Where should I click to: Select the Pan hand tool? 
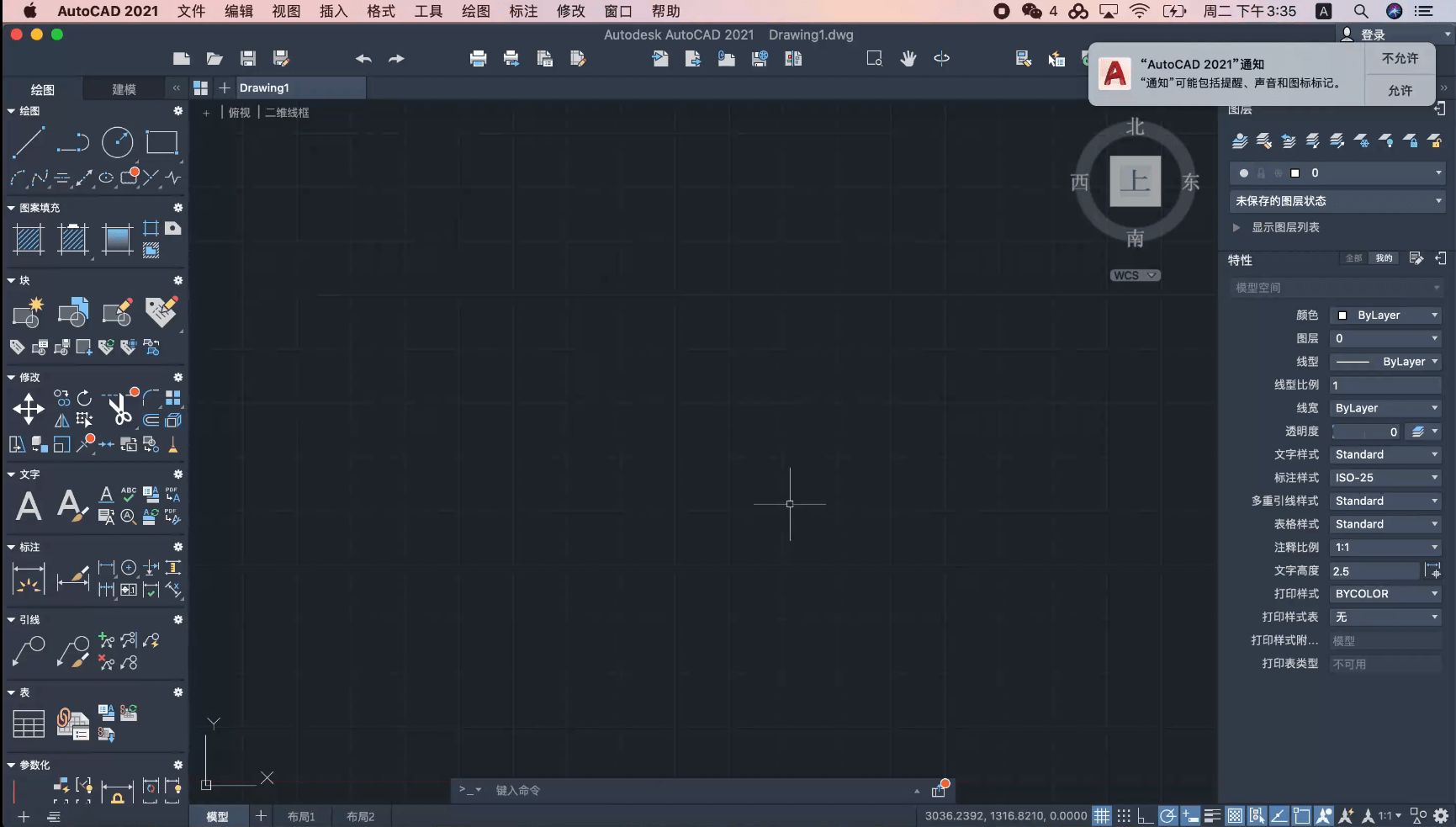[908, 58]
